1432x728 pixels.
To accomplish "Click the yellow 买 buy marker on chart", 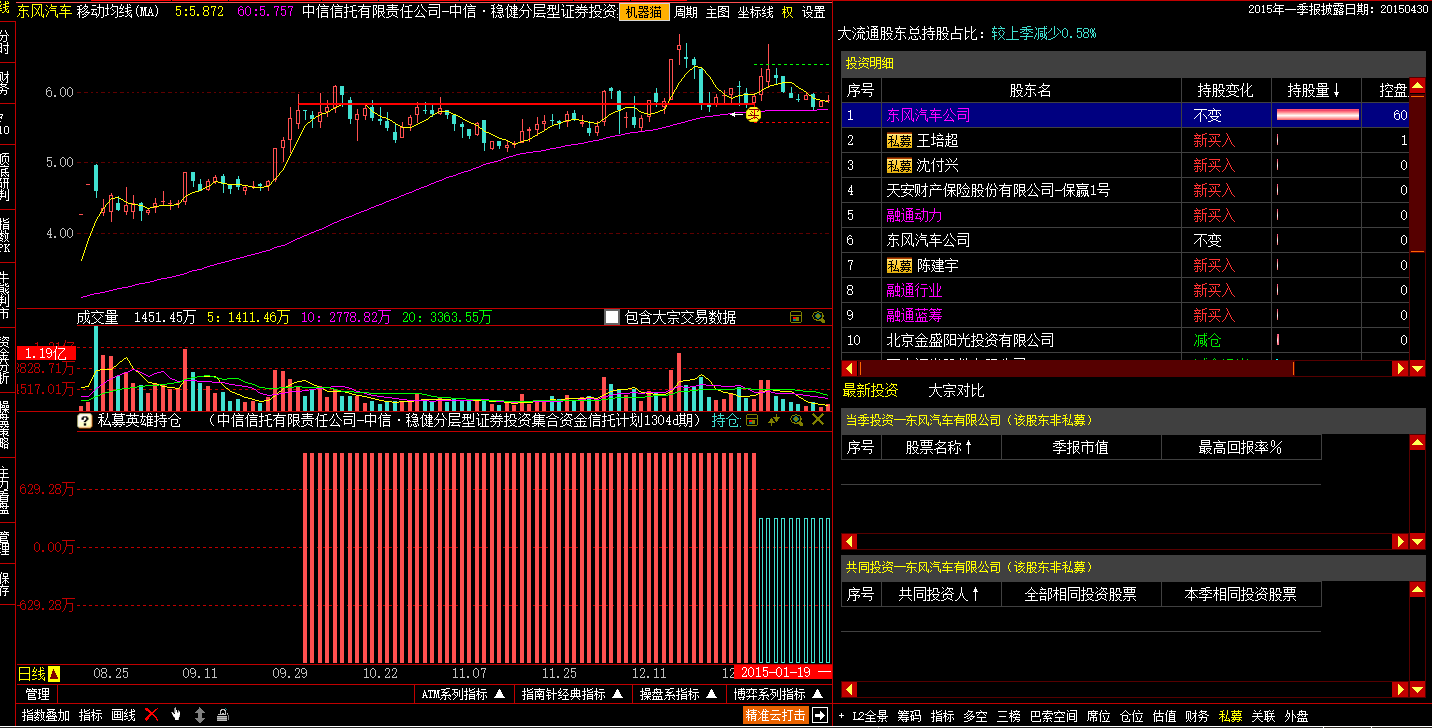I will coord(754,115).
